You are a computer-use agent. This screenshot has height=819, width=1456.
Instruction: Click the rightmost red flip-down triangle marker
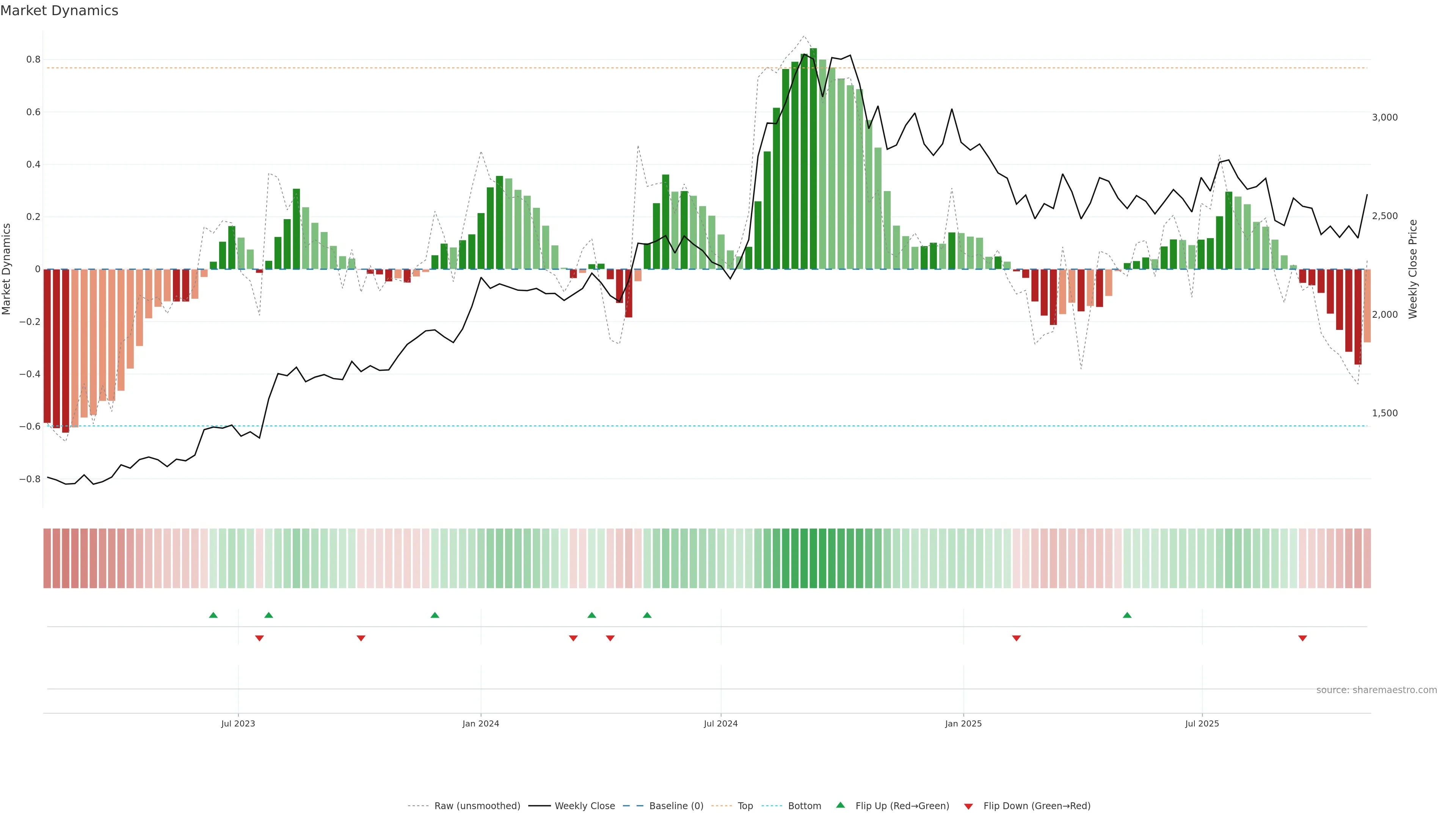[1302, 638]
